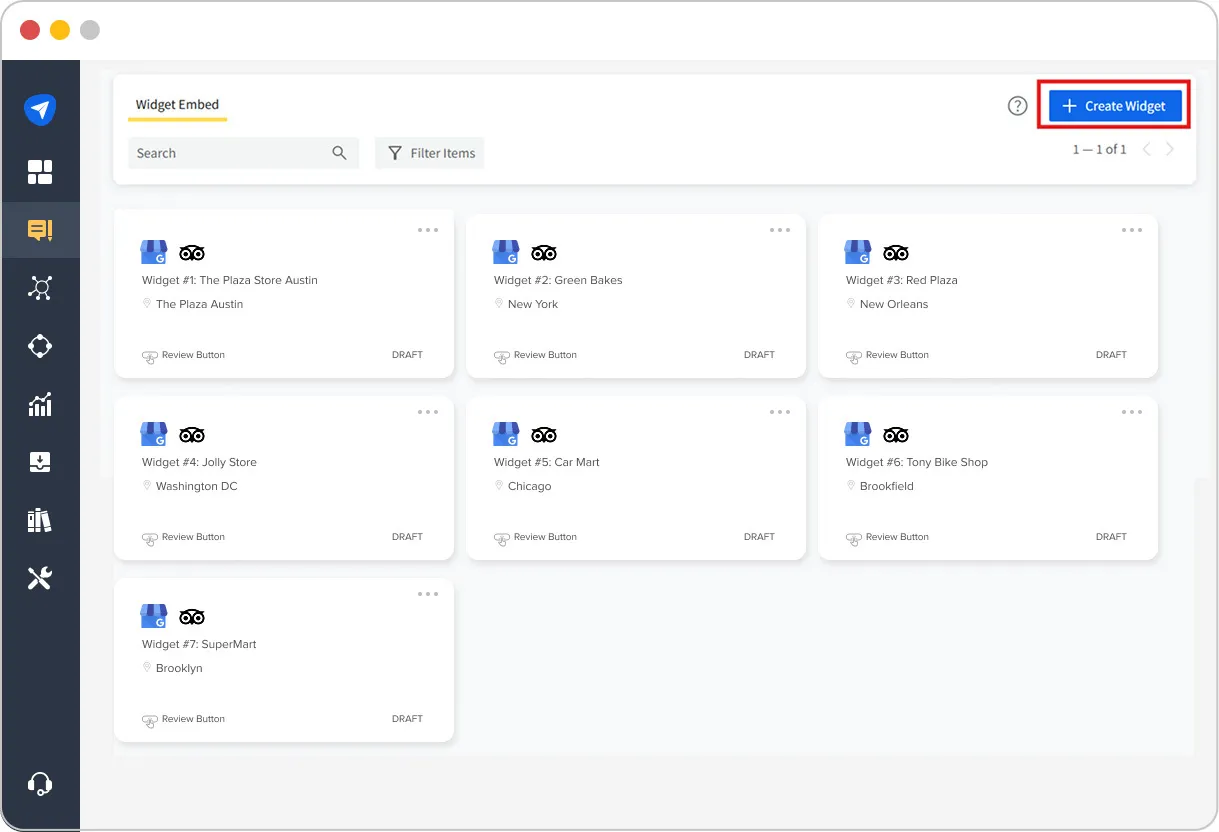
Task: Click the support headset icon at sidebar bottom
Action: point(41,783)
